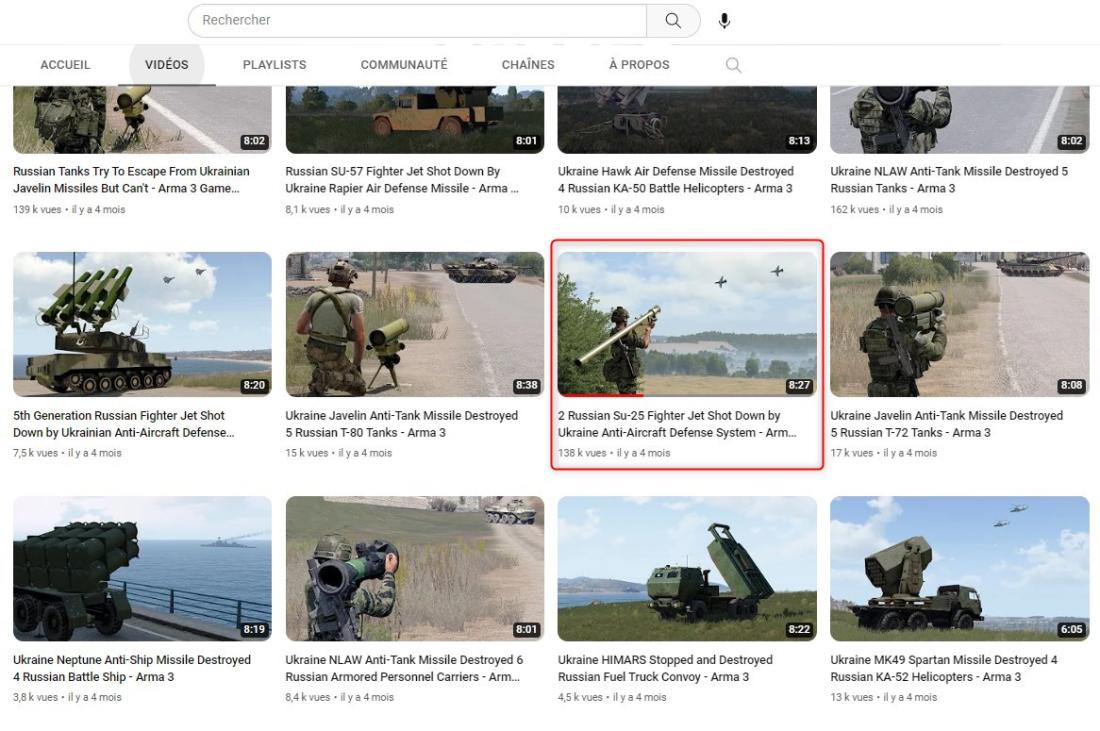
Task: Click title '5th Generation Russian Fighter Jet Shot Down'
Action: pyautogui.click(x=123, y=424)
